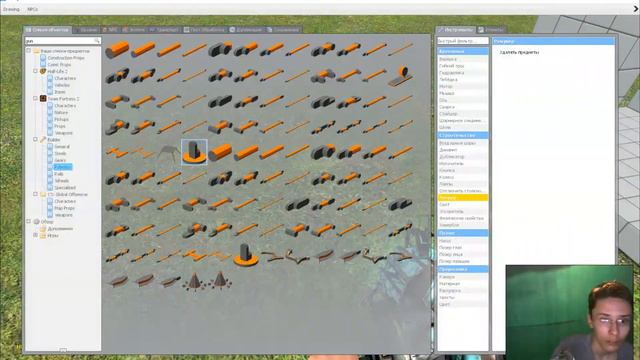640x360 pixels.
Task: Collapse the Team Fortress 2 tree node
Action: click(36, 98)
